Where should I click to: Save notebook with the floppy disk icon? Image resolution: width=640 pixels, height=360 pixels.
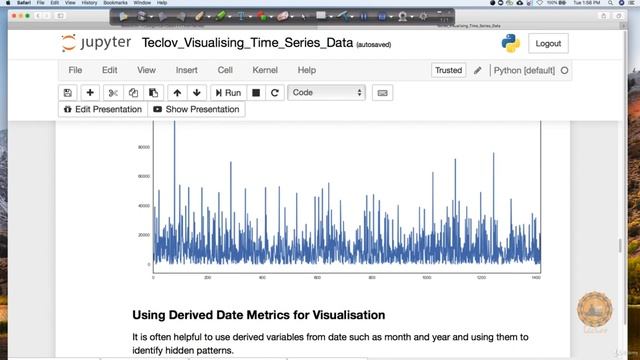pyautogui.click(x=68, y=93)
